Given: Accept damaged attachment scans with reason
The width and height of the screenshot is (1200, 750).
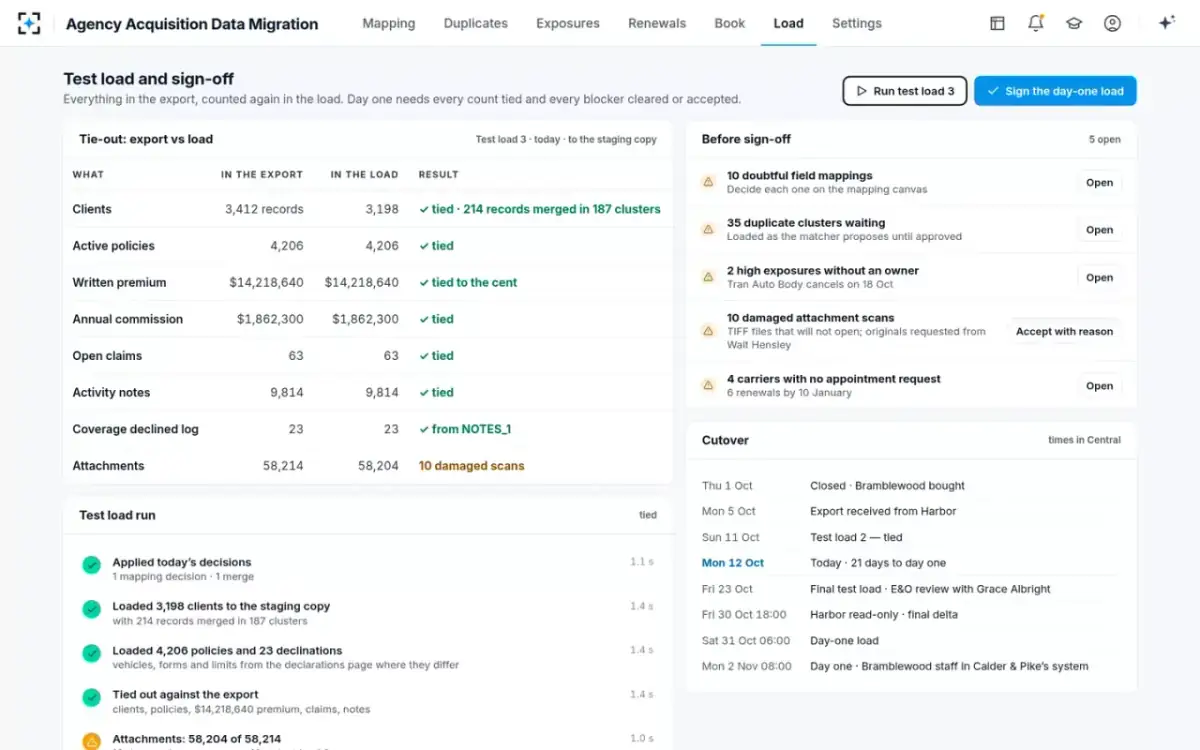Looking at the screenshot, I should [x=1064, y=332].
